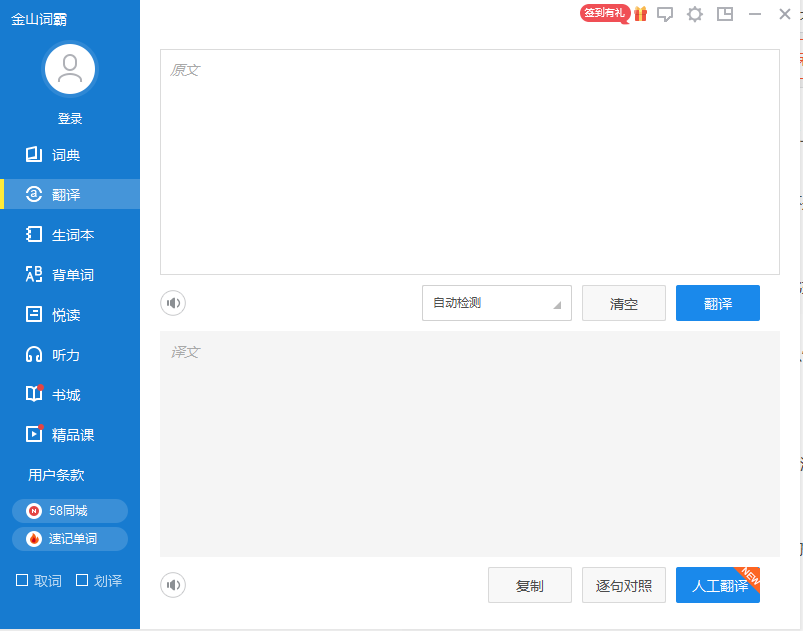Screen dimensions: 803x631
Task: Minimize the 金山词霸 window
Action: point(755,14)
